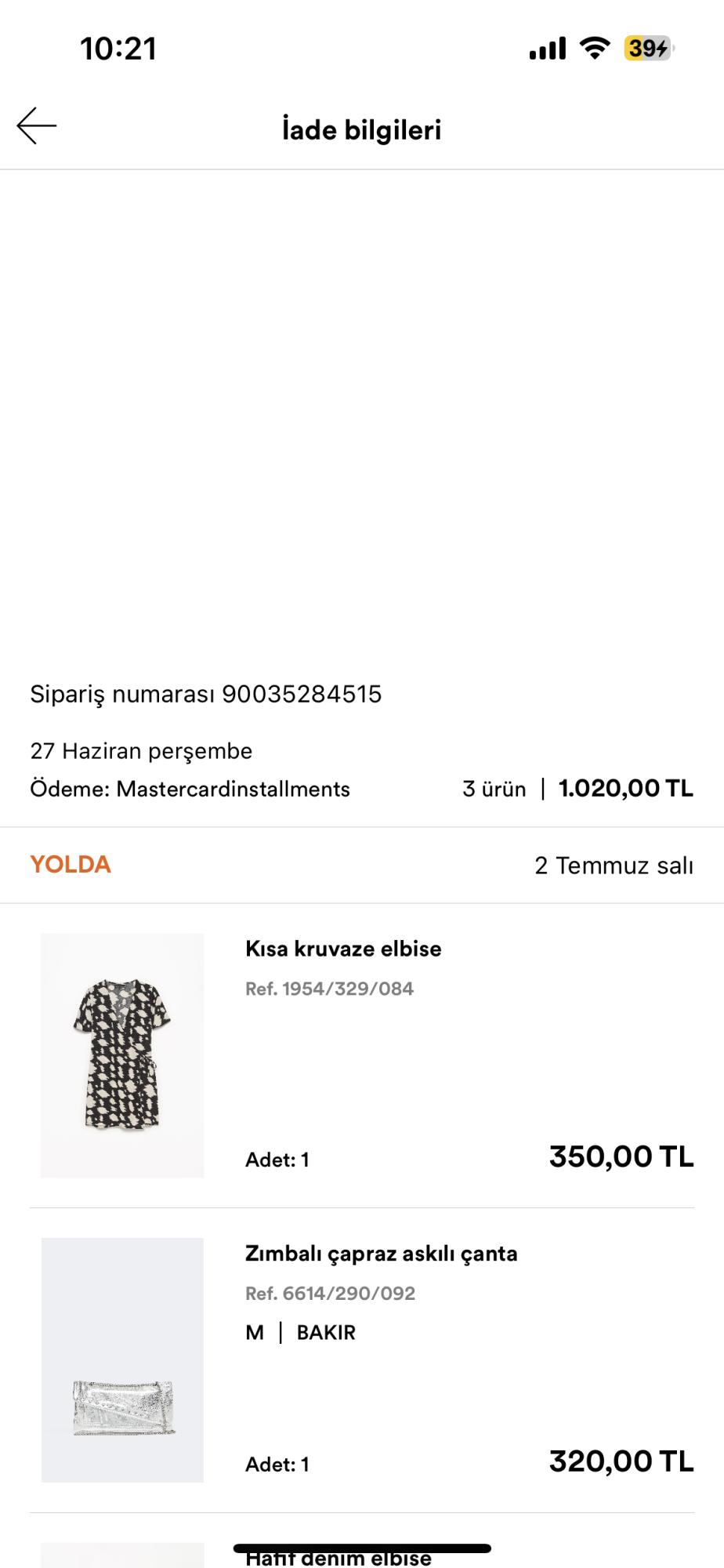
Task: Open the Kısa kruvaze elbise product image
Action: pos(122,1054)
